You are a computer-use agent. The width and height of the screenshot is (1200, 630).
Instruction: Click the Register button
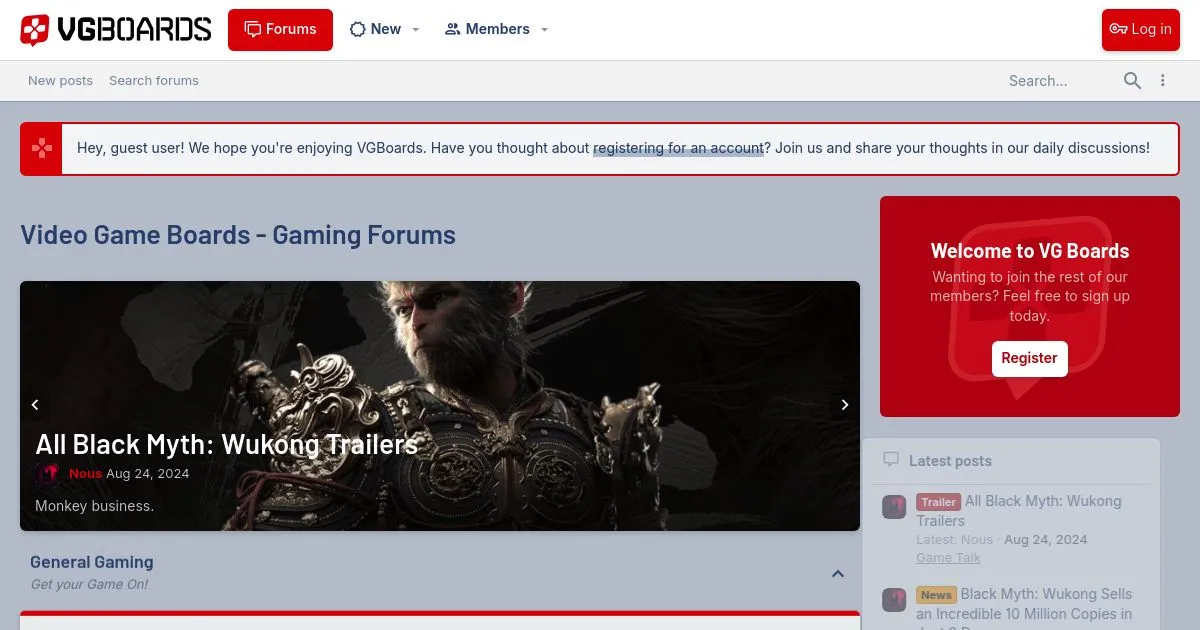tap(1029, 358)
